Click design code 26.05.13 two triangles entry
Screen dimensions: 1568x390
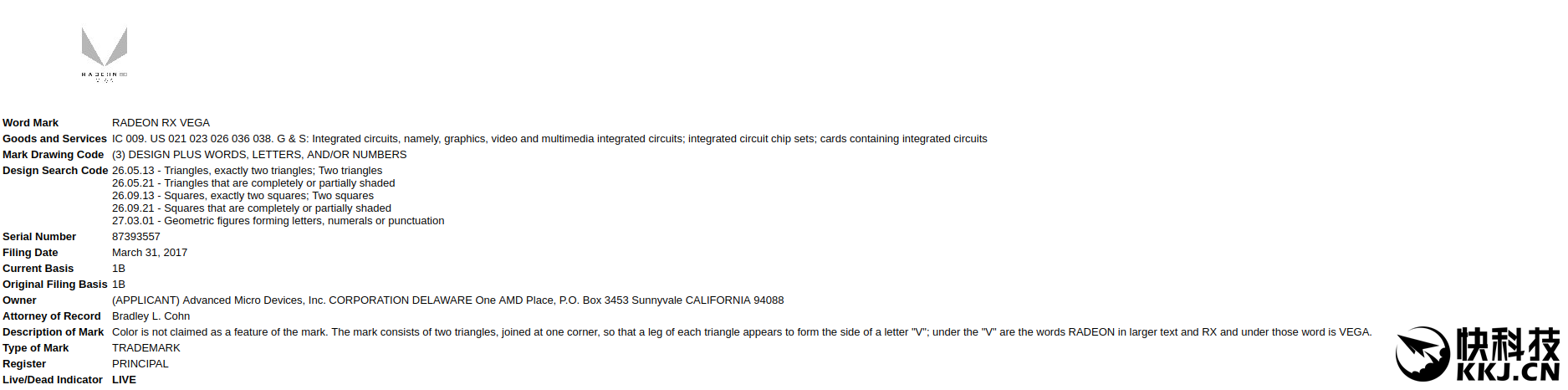(247, 171)
